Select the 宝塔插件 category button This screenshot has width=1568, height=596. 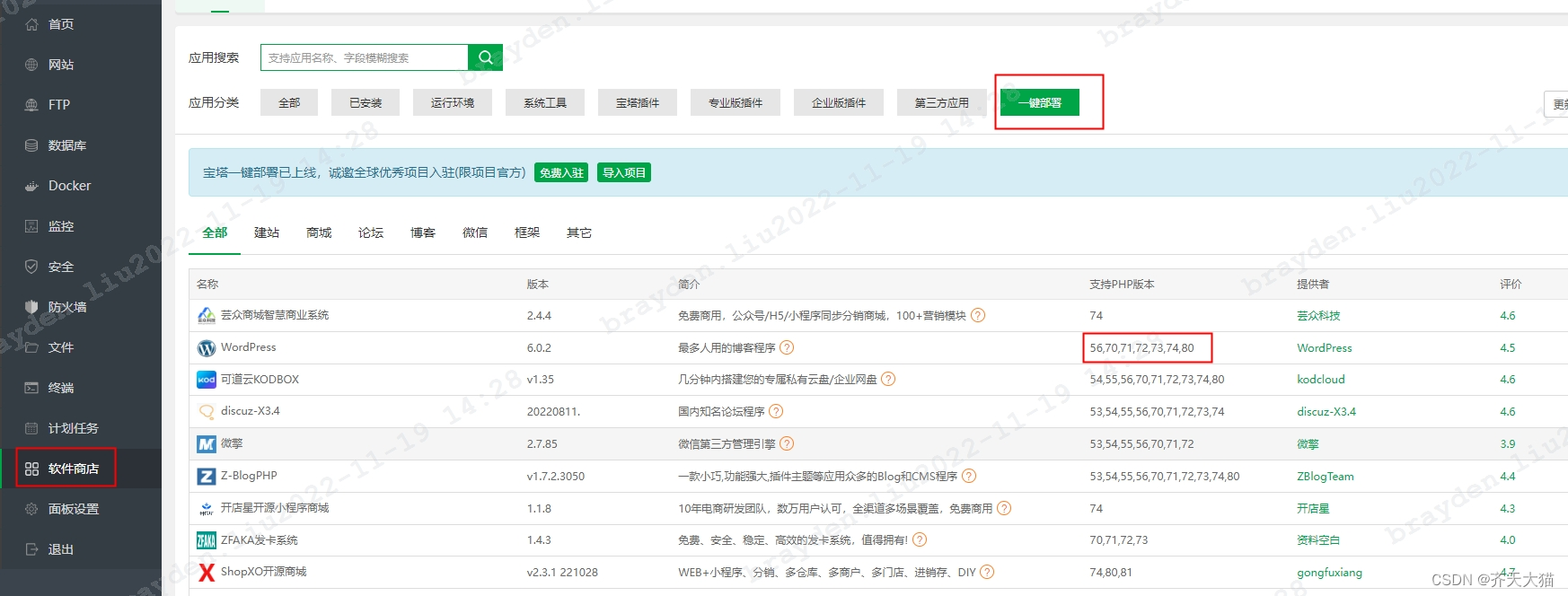pyautogui.click(x=638, y=102)
